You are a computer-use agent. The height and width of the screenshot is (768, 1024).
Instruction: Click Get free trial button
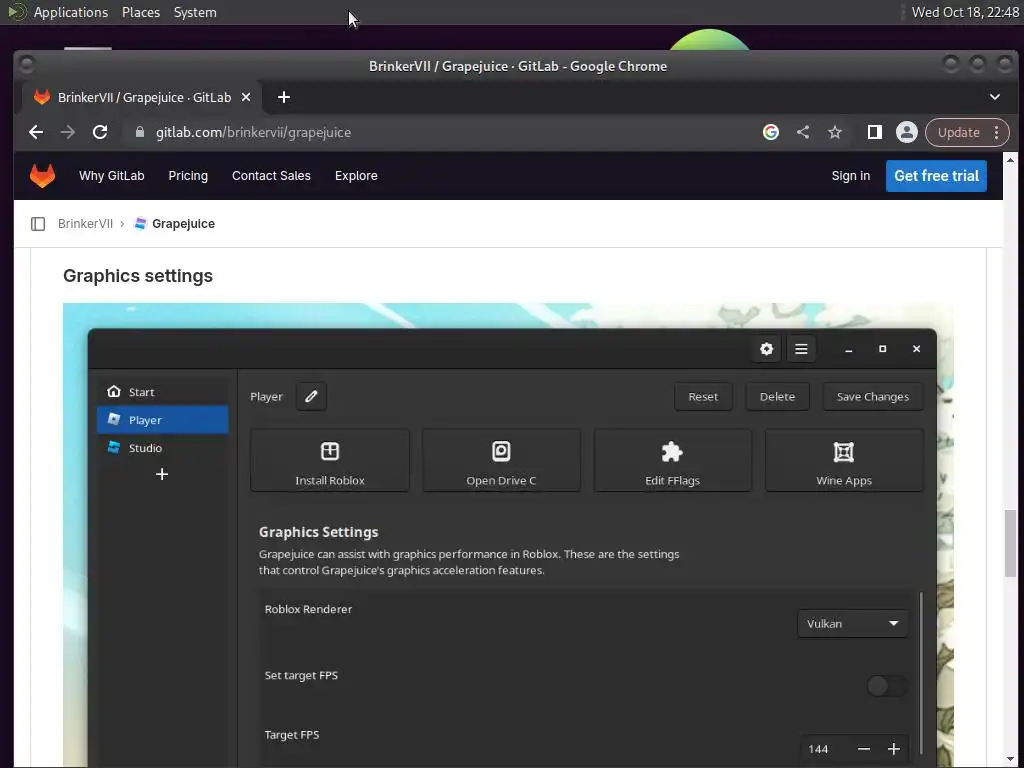[x=936, y=176]
